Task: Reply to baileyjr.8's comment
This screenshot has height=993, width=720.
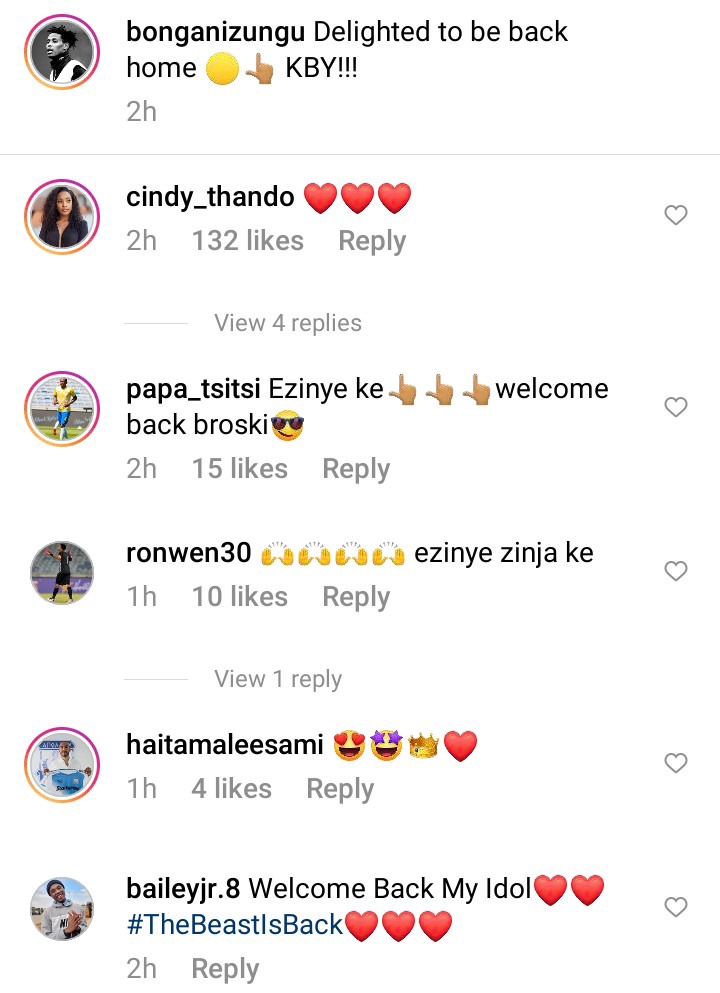Action: (x=225, y=969)
